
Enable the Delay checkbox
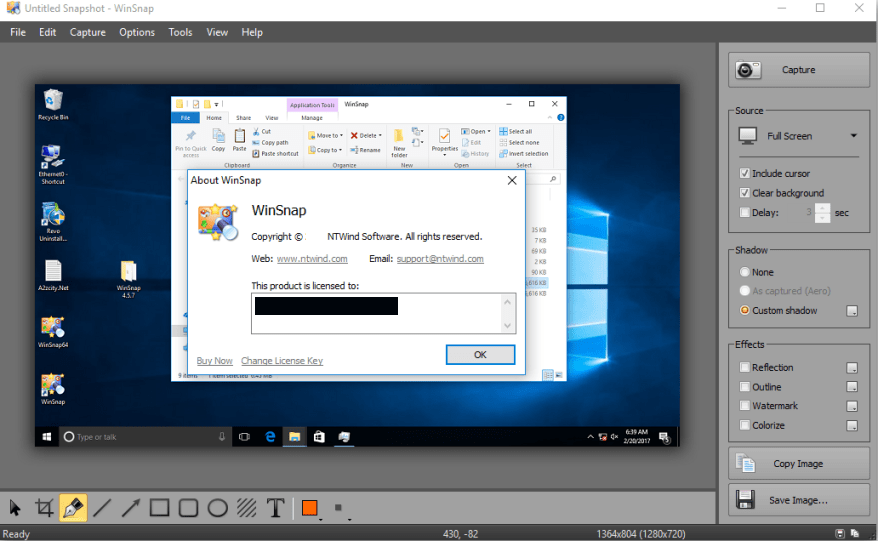745,212
